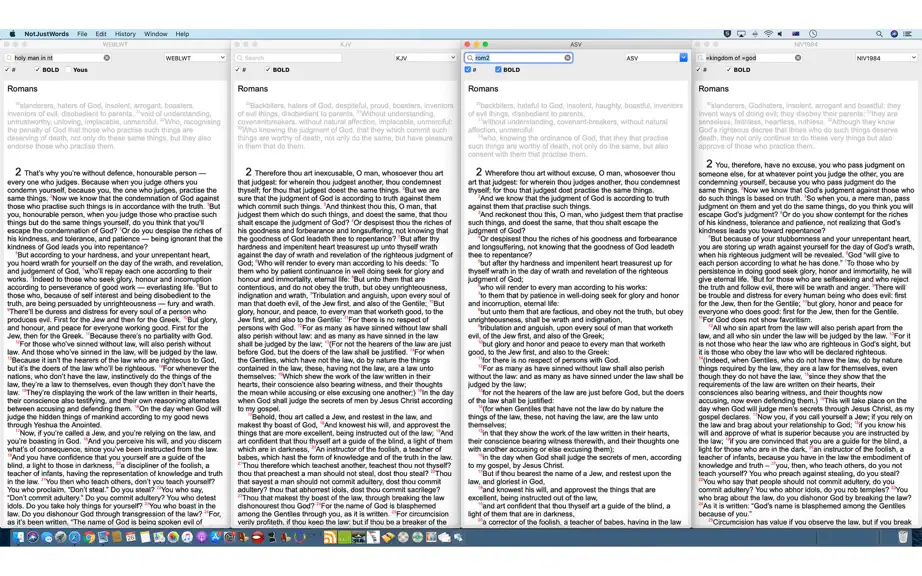Open the NotJustWords application menu
The height and width of the screenshot is (576, 922).
(46, 34)
